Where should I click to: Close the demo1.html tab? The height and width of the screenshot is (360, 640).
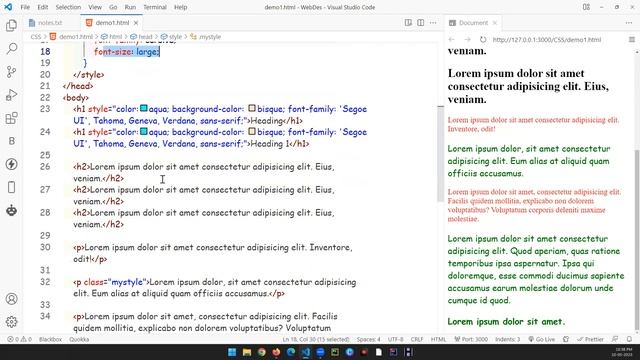pos(136,23)
